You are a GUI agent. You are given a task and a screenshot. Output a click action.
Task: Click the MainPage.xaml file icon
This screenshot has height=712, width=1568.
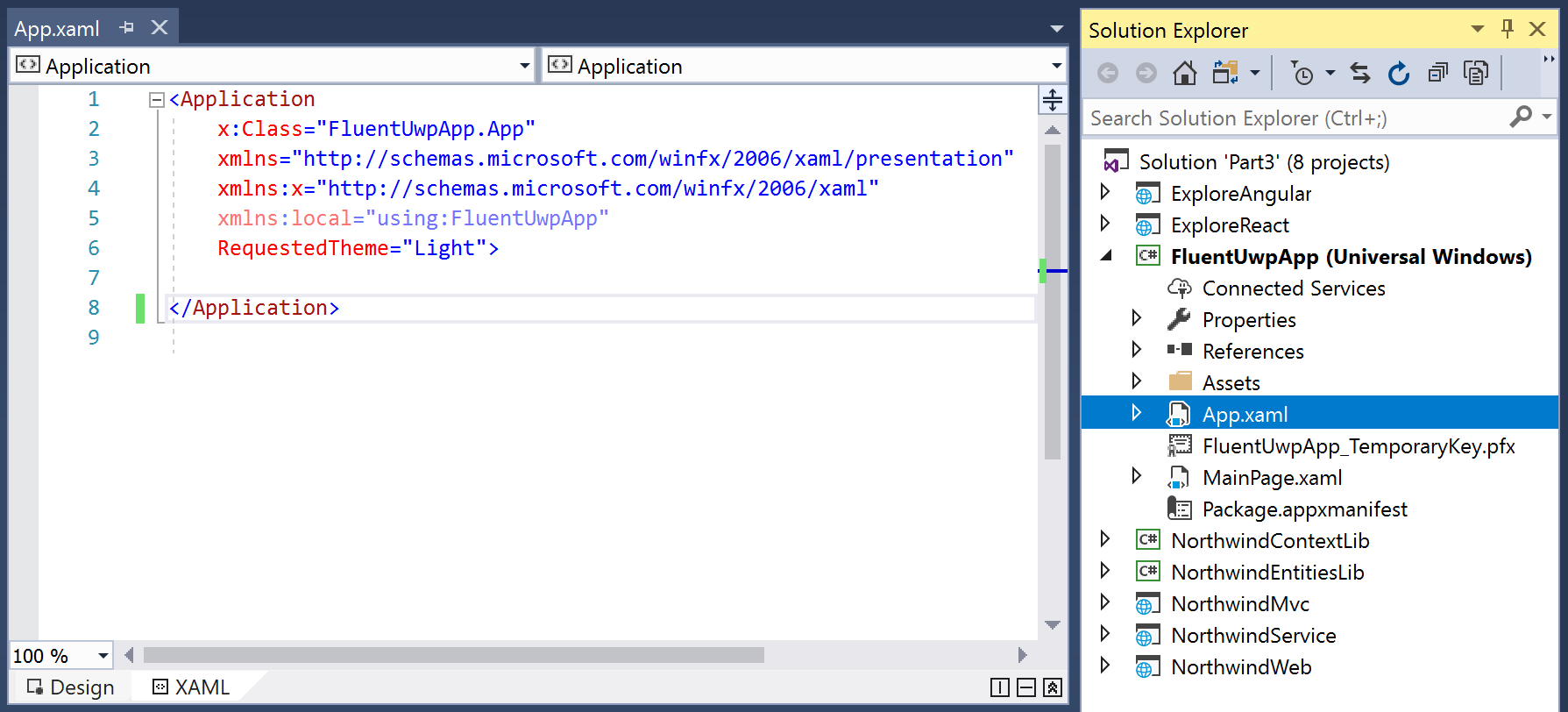[1179, 477]
